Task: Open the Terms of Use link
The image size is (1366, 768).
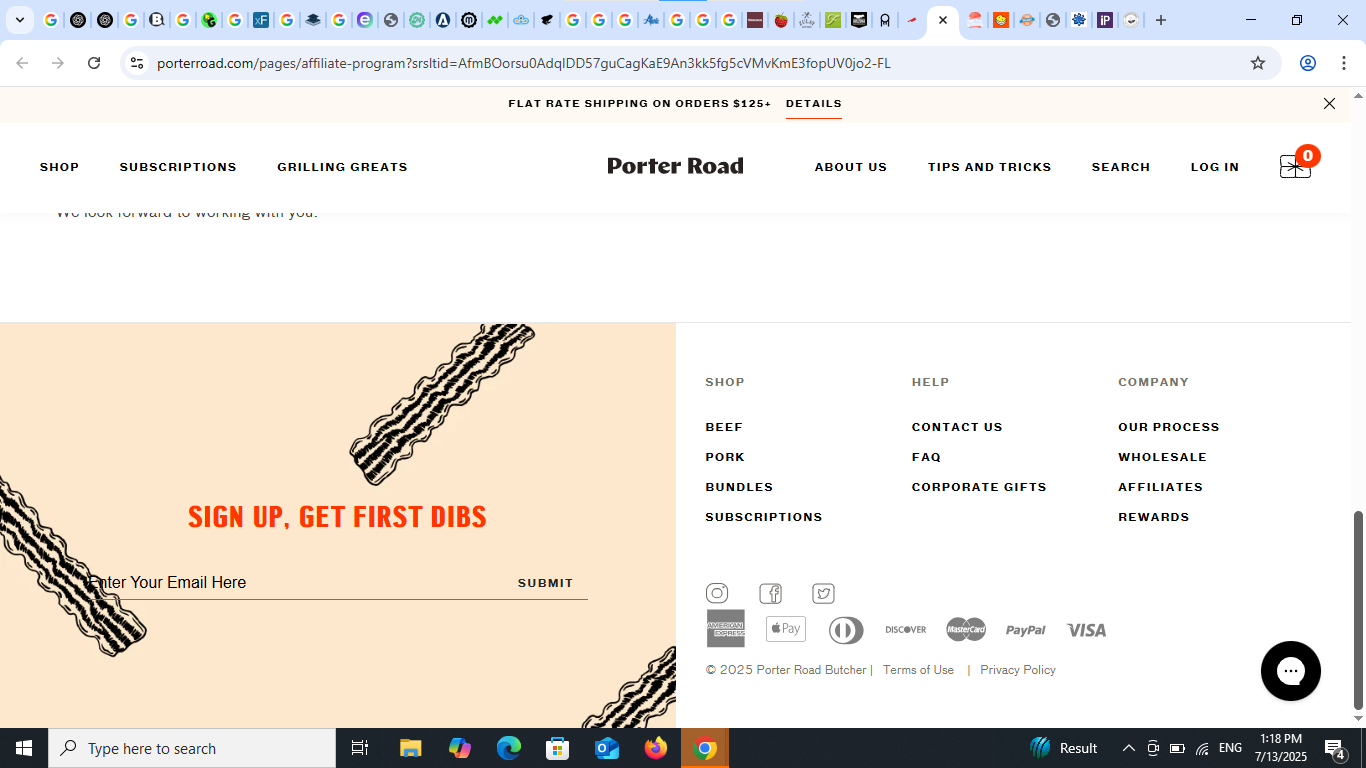Action: coord(918,670)
